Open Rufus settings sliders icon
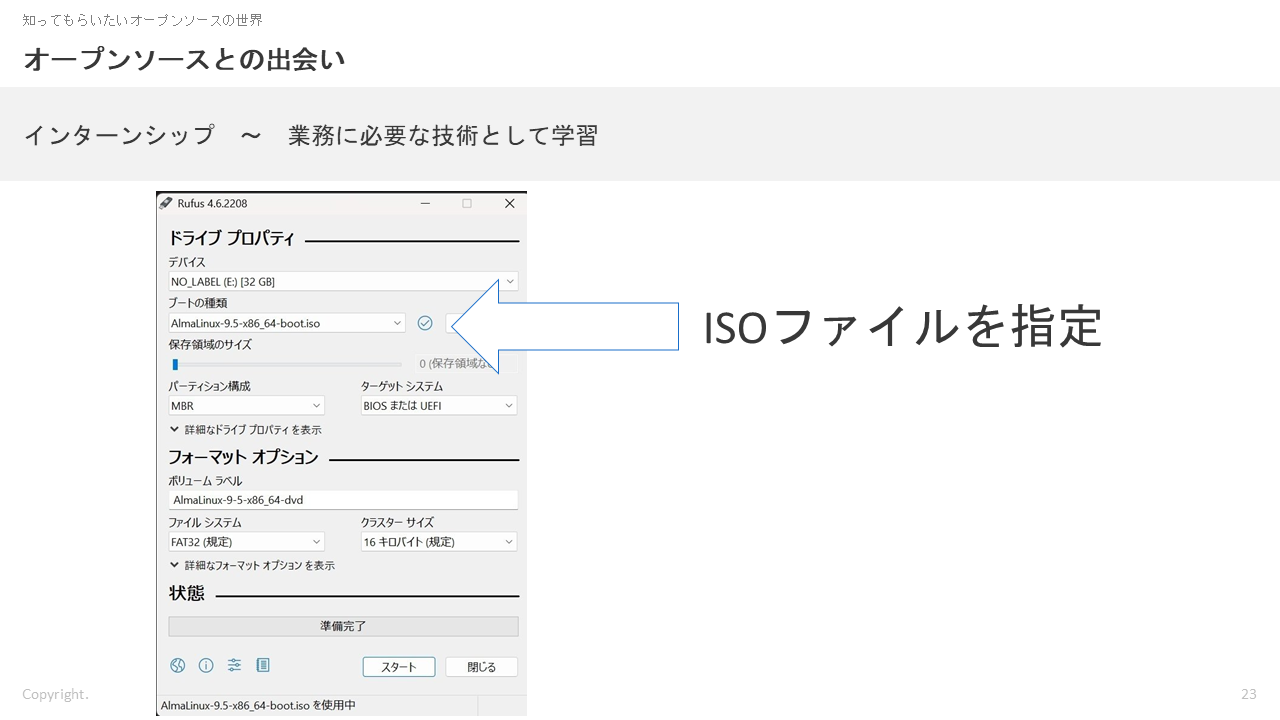Image resolution: width=1280 pixels, height=720 pixels. 234,666
